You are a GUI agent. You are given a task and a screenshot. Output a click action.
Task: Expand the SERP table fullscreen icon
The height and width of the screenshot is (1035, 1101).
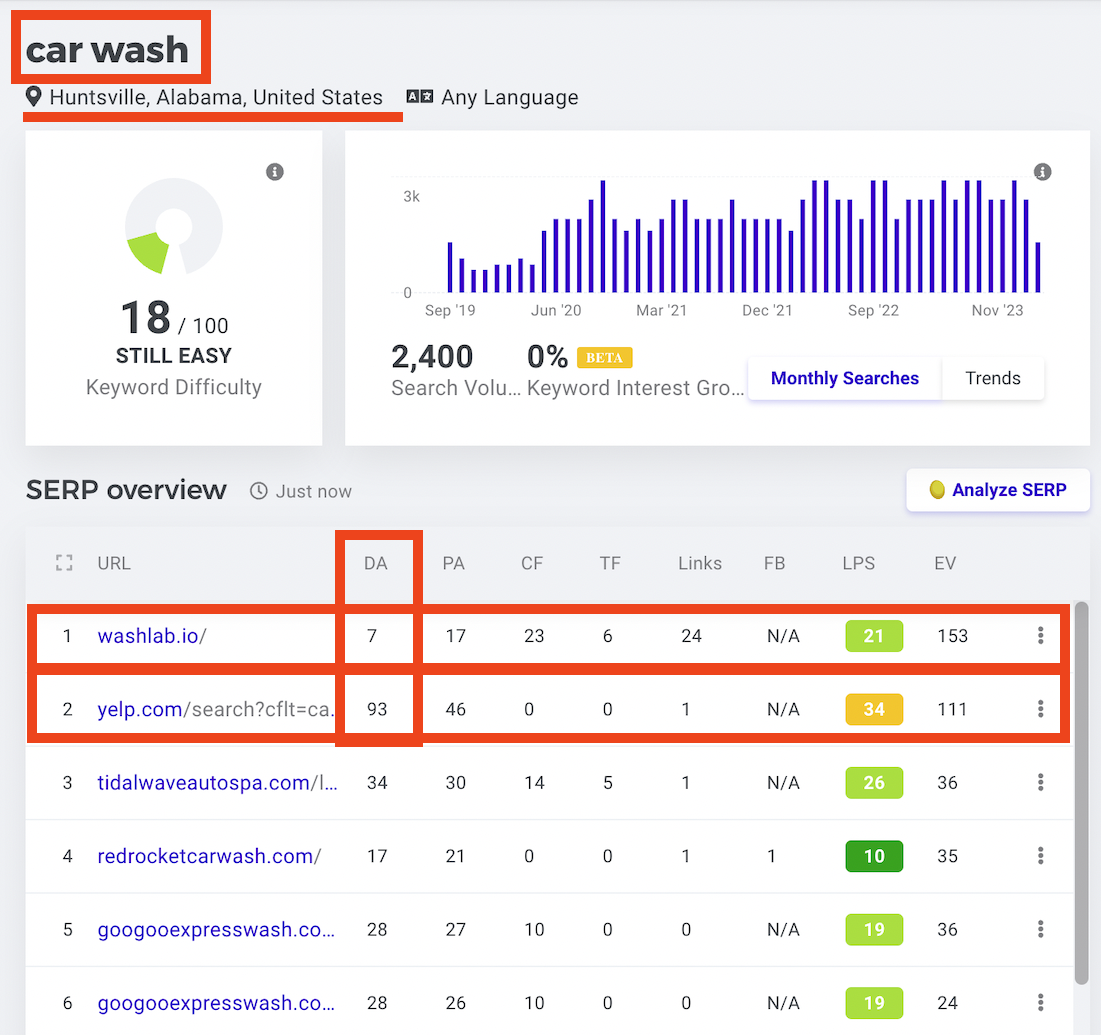click(x=64, y=563)
